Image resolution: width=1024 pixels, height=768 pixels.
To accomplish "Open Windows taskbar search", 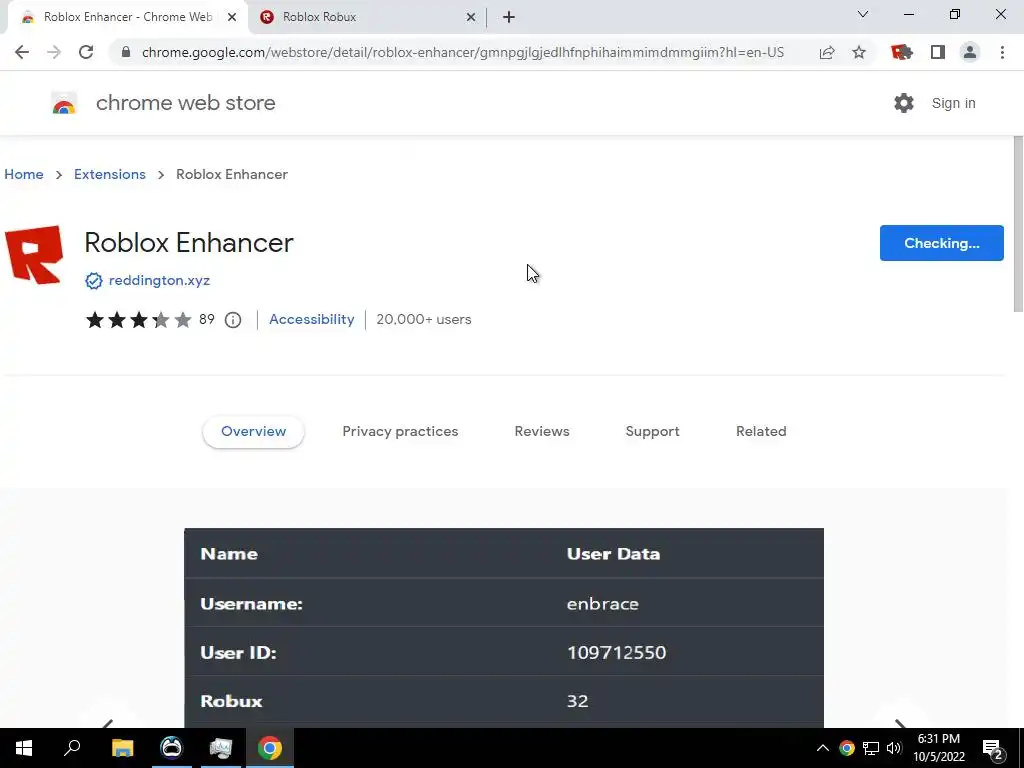I will click(72, 748).
